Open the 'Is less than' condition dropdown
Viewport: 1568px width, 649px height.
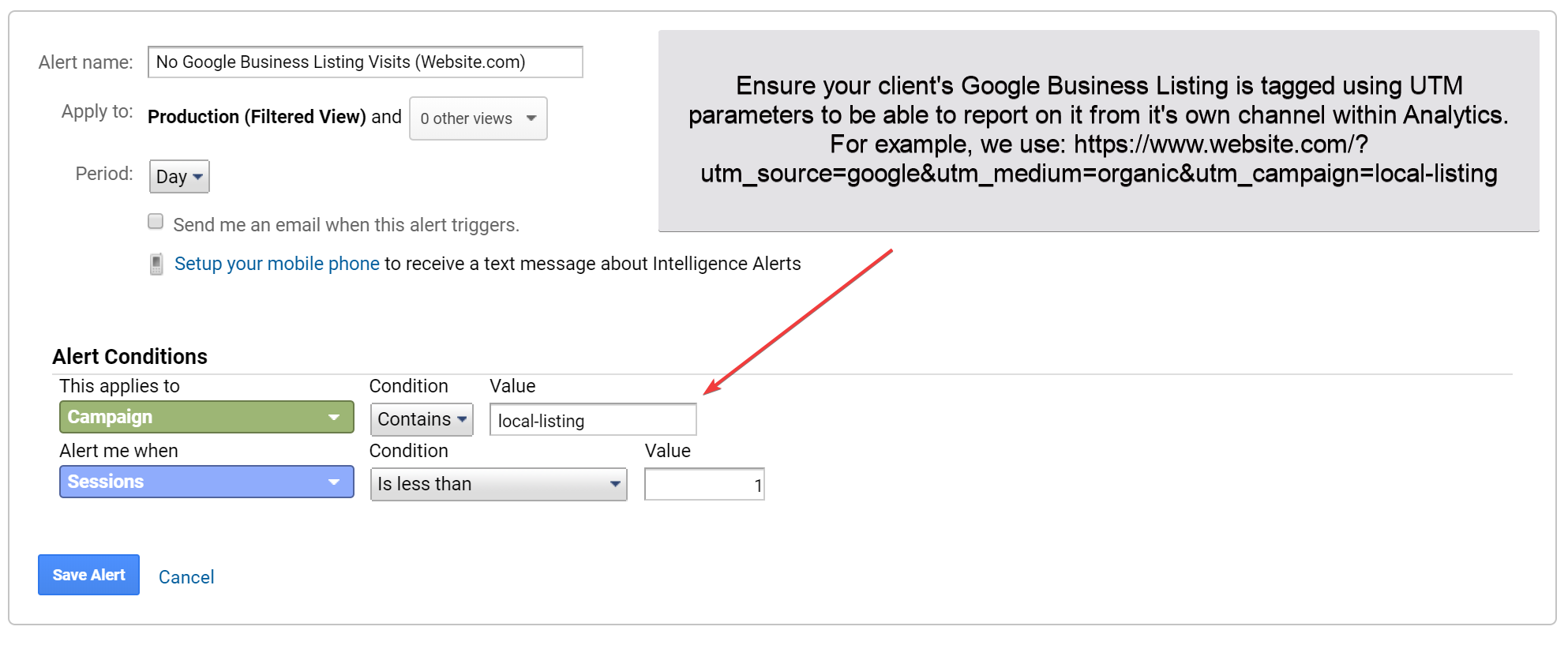pyautogui.click(x=499, y=484)
